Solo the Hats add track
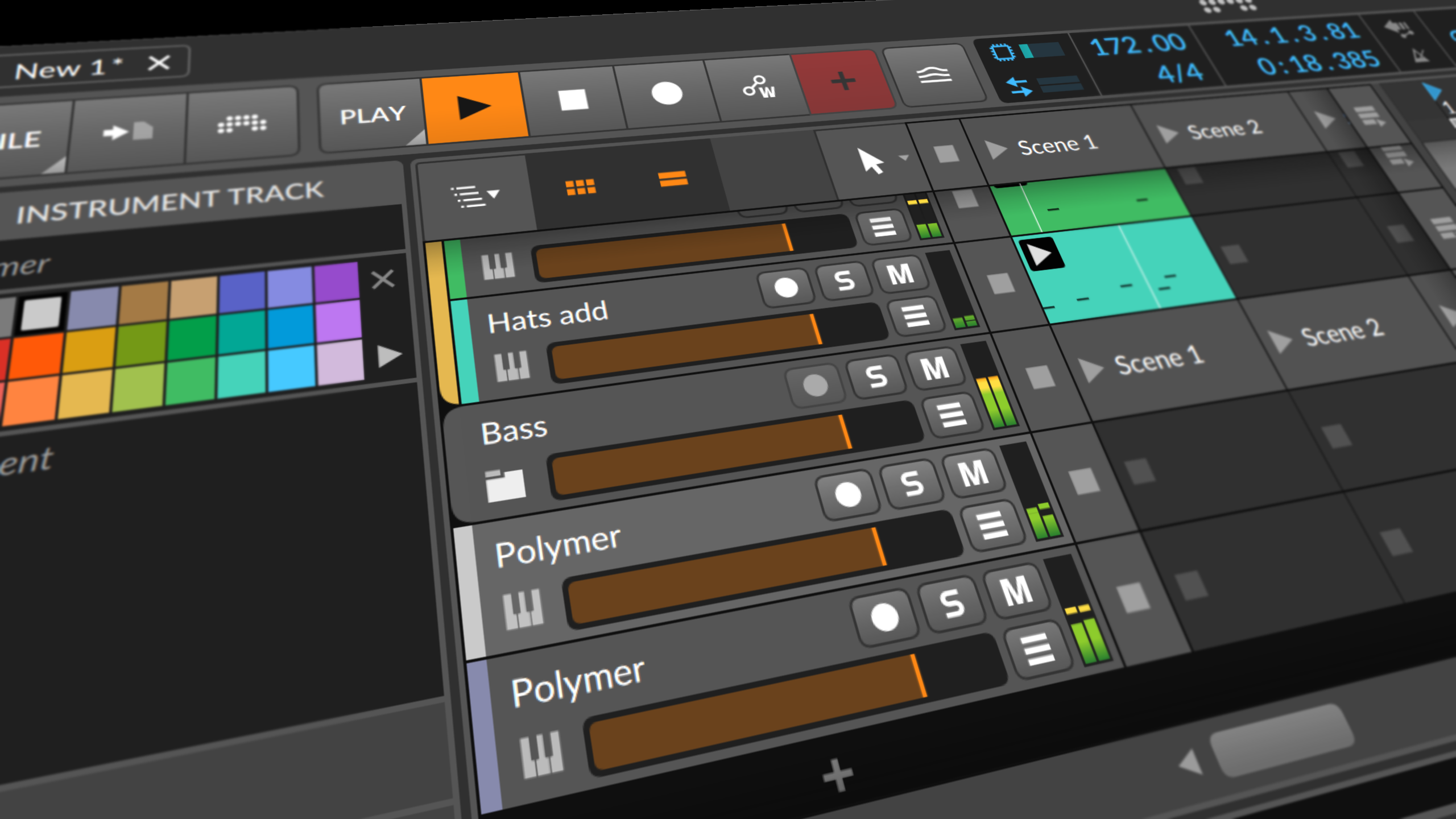This screenshot has height=819, width=1456. [x=844, y=280]
